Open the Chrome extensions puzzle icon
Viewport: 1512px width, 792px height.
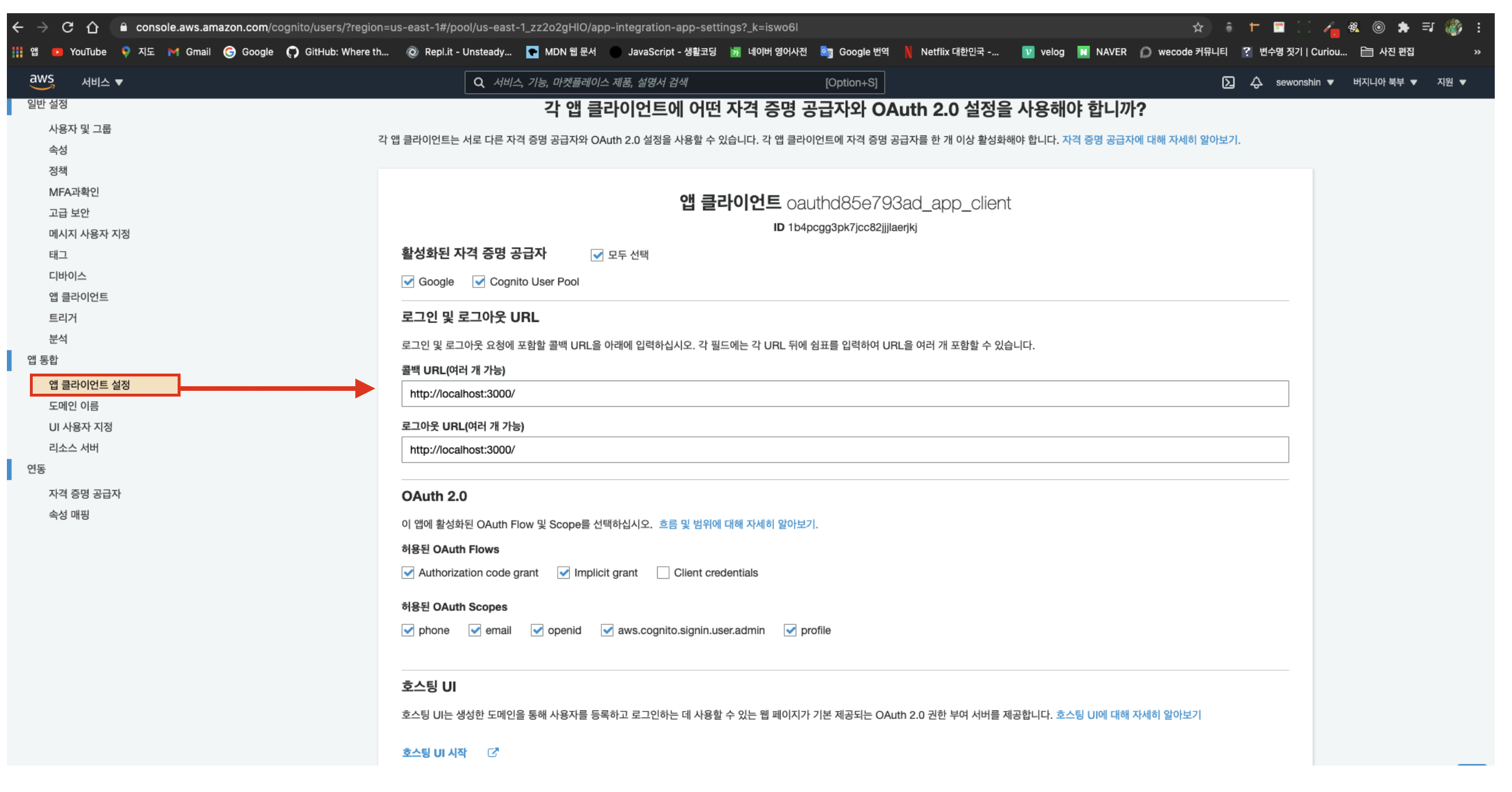pos(1403,27)
